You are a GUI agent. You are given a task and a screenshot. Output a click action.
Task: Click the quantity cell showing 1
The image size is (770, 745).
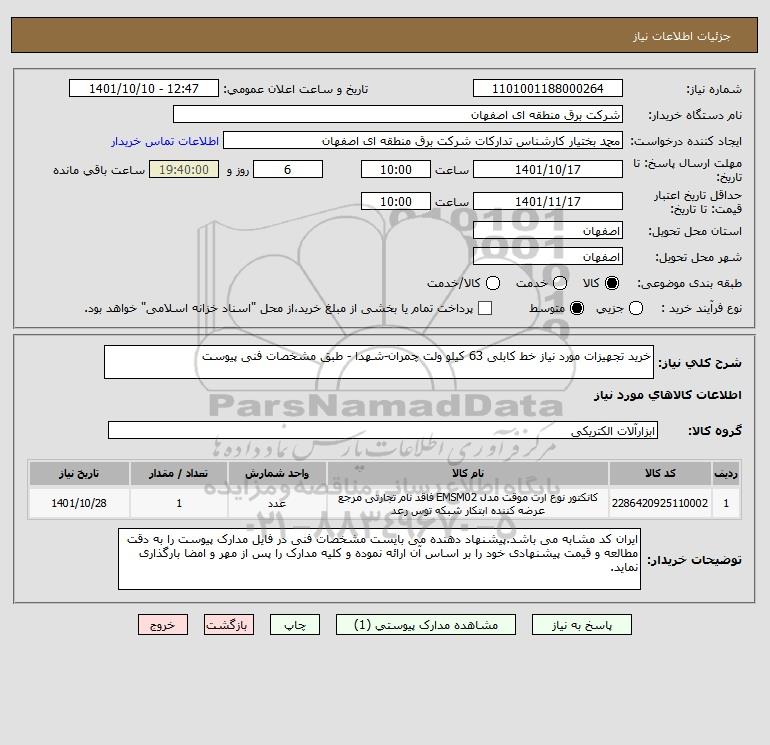point(179,503)
